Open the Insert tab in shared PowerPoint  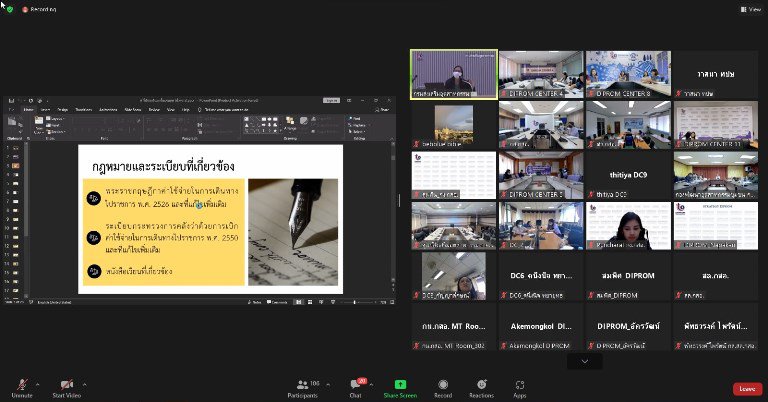45,109
